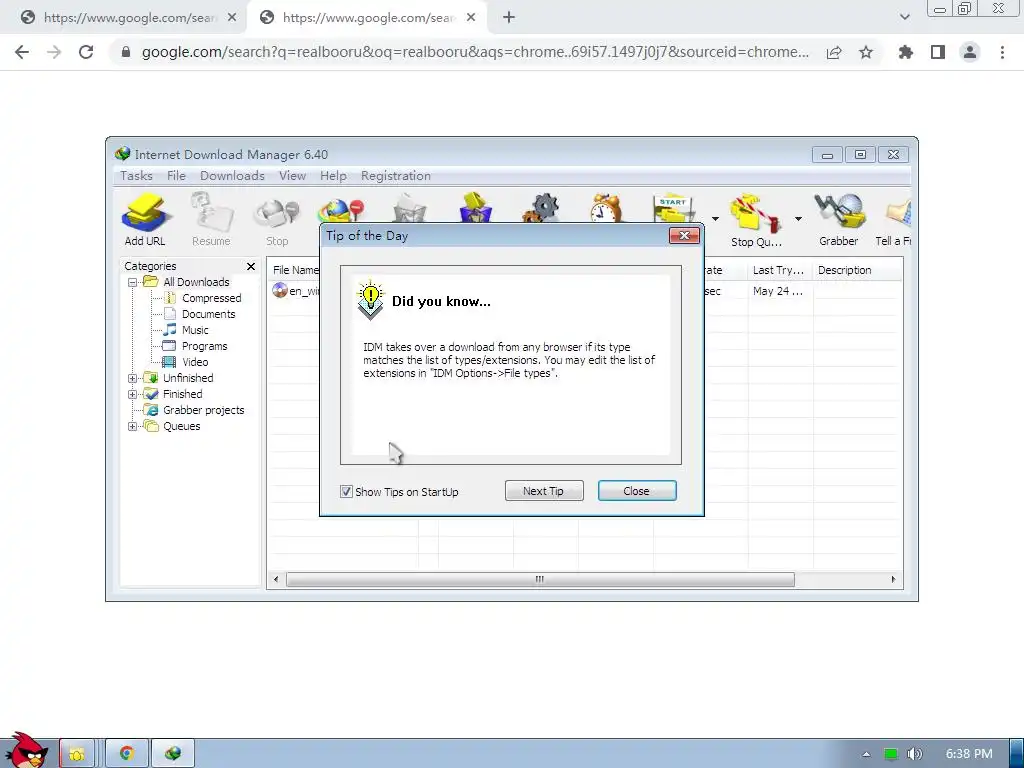Open Chrome three-dot menu

[1002, 52]
